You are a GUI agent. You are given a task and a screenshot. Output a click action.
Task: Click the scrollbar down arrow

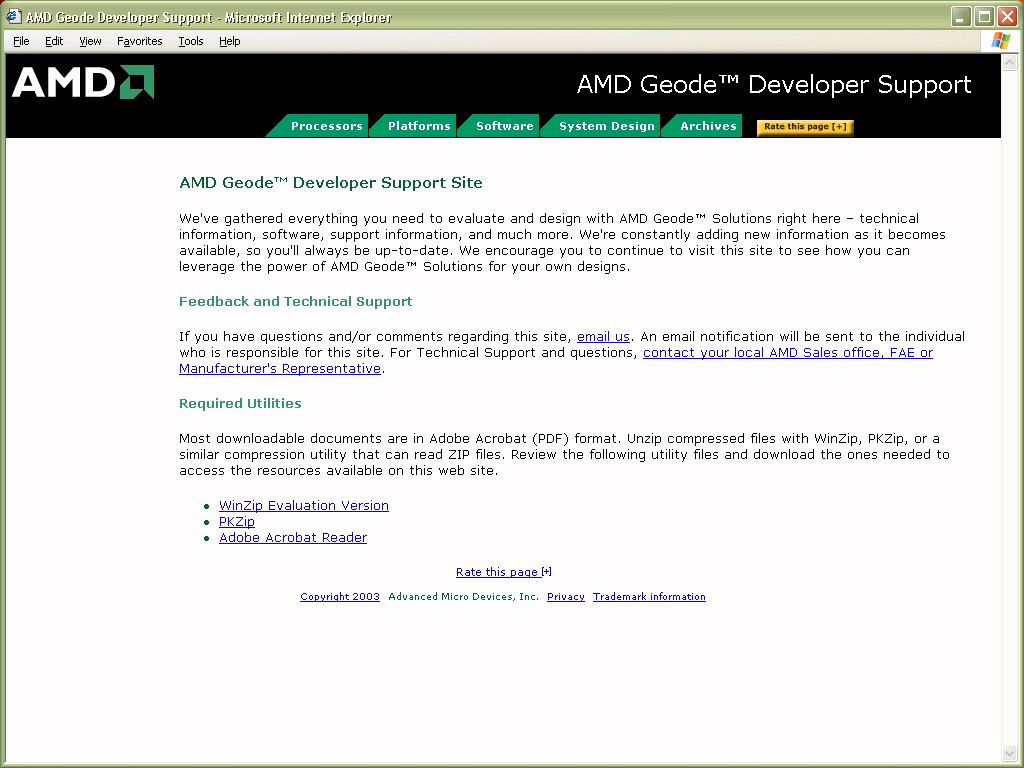(x=1009, y=753)
